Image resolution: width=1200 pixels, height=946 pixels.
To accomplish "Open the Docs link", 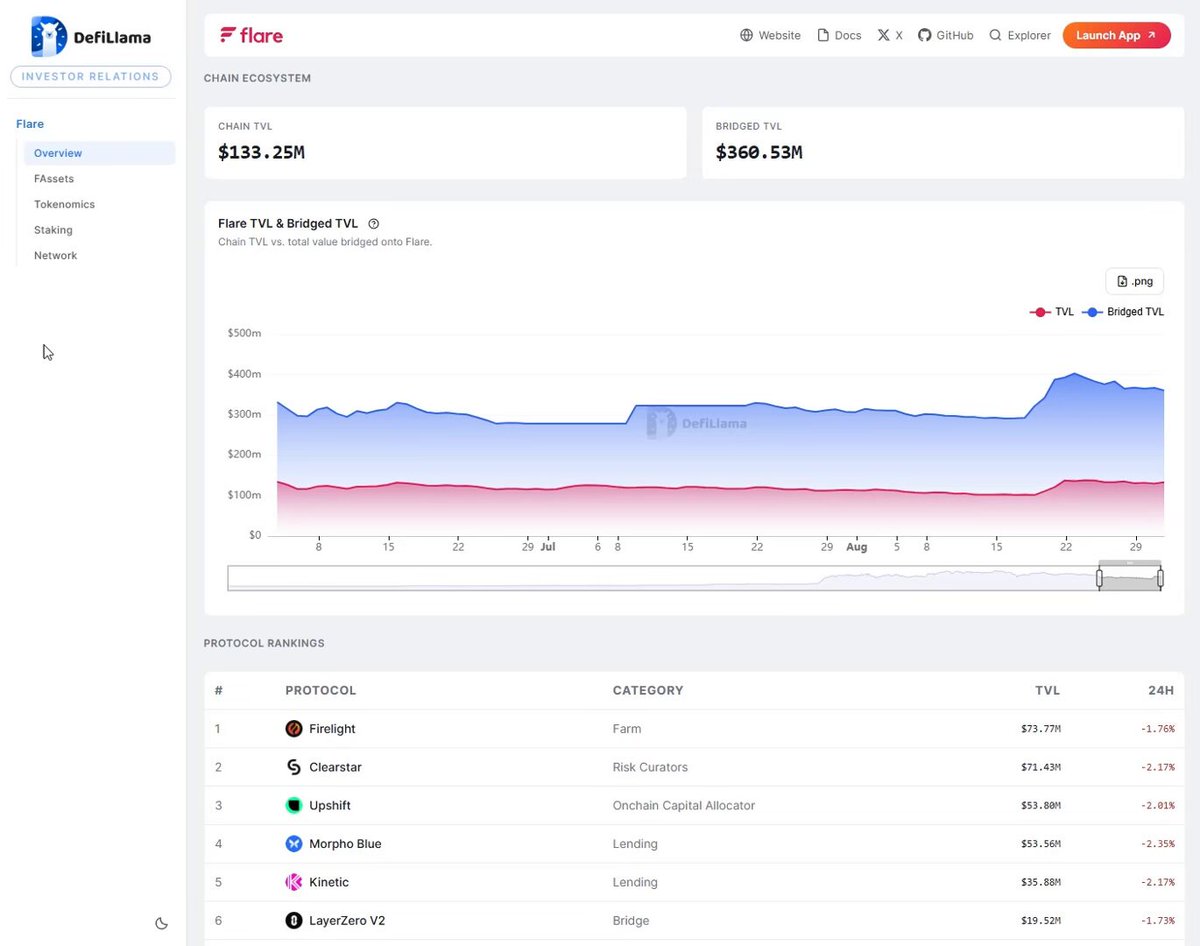I will click(x=839, y=35).
